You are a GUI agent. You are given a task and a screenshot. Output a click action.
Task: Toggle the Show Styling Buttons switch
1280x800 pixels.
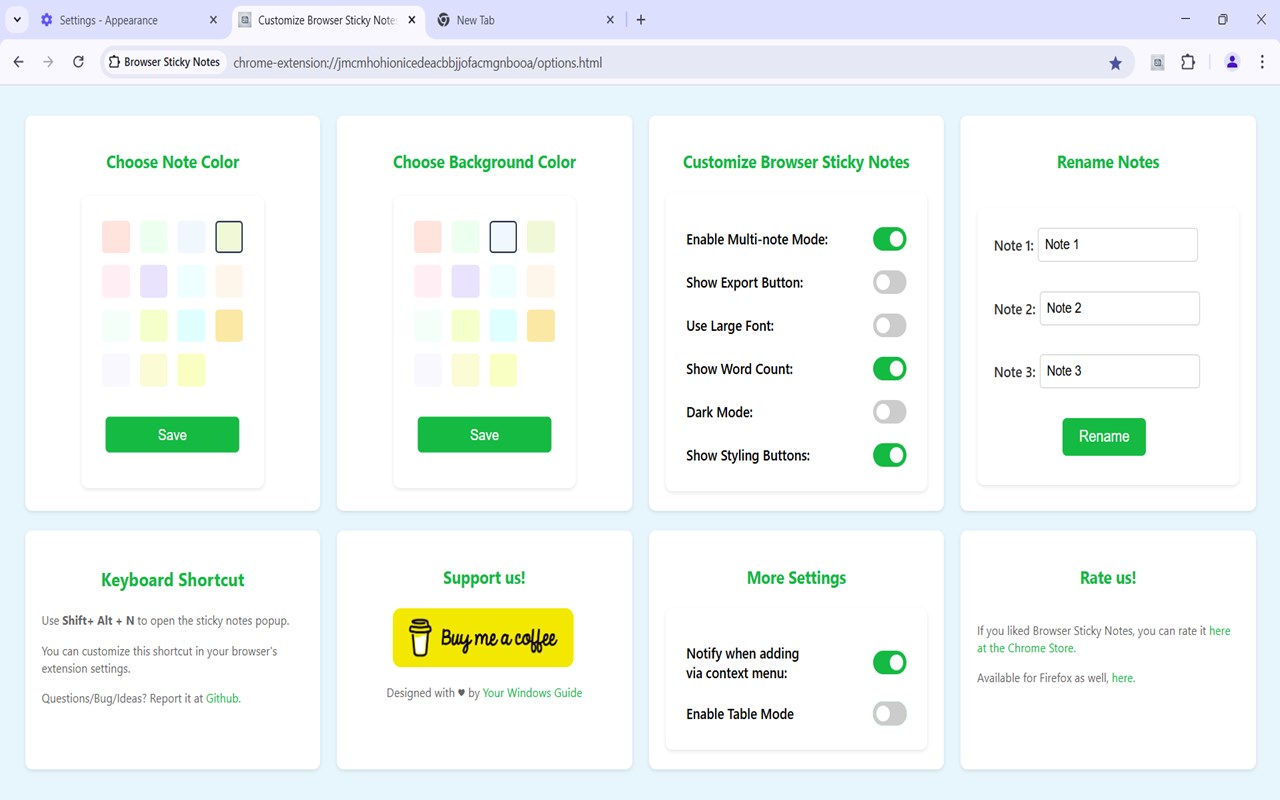pyautogui.click(x=889, y=455)
